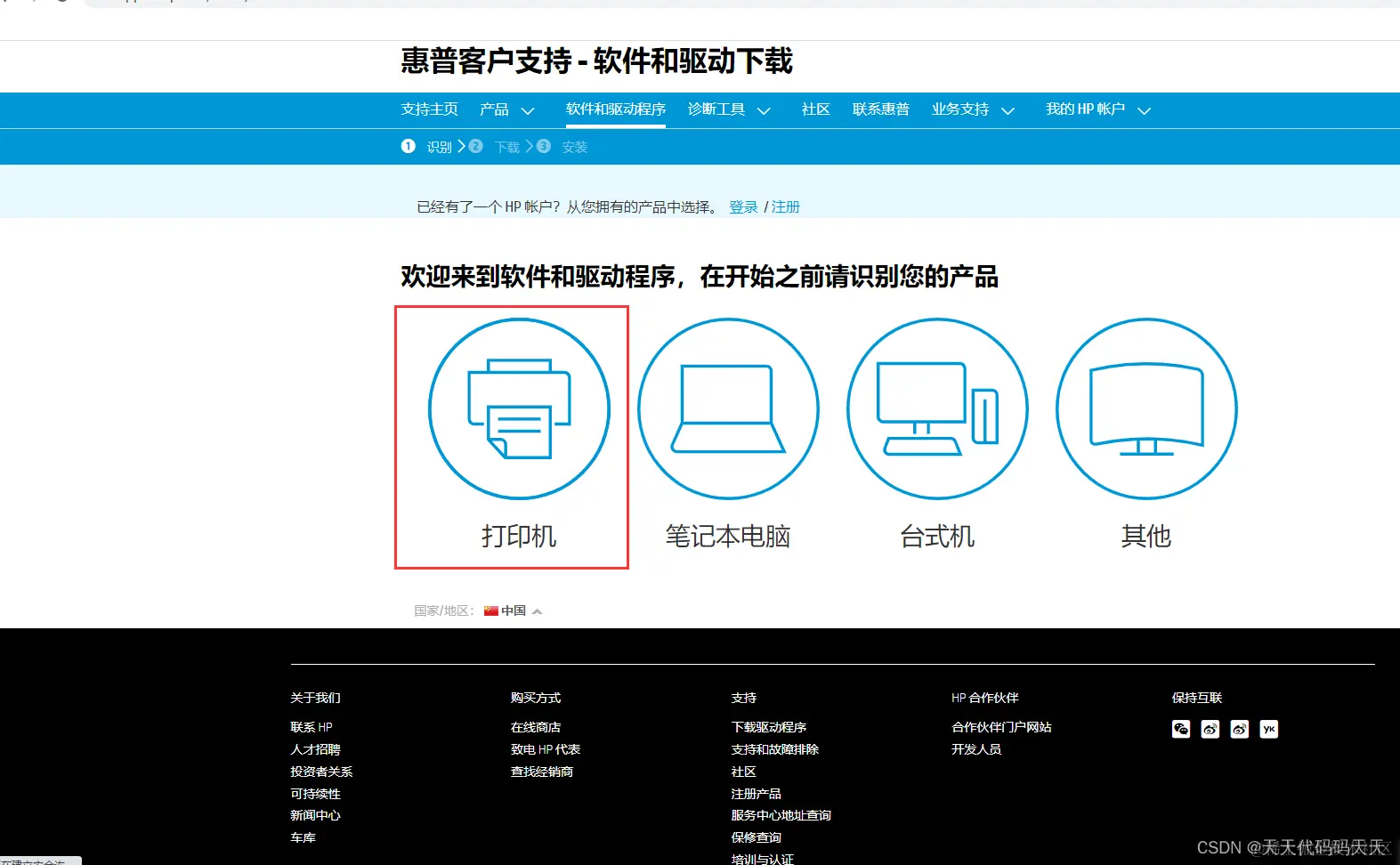Click footer heading 购买方式
1400x865 pixels.
point(536,698)
